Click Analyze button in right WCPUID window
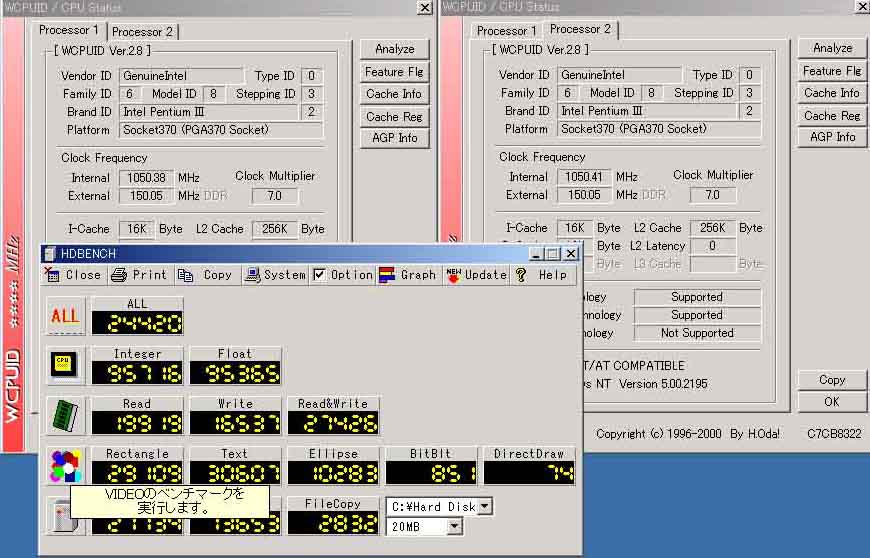The height and width of the screenshot is (558, 870). click(832, 48)
